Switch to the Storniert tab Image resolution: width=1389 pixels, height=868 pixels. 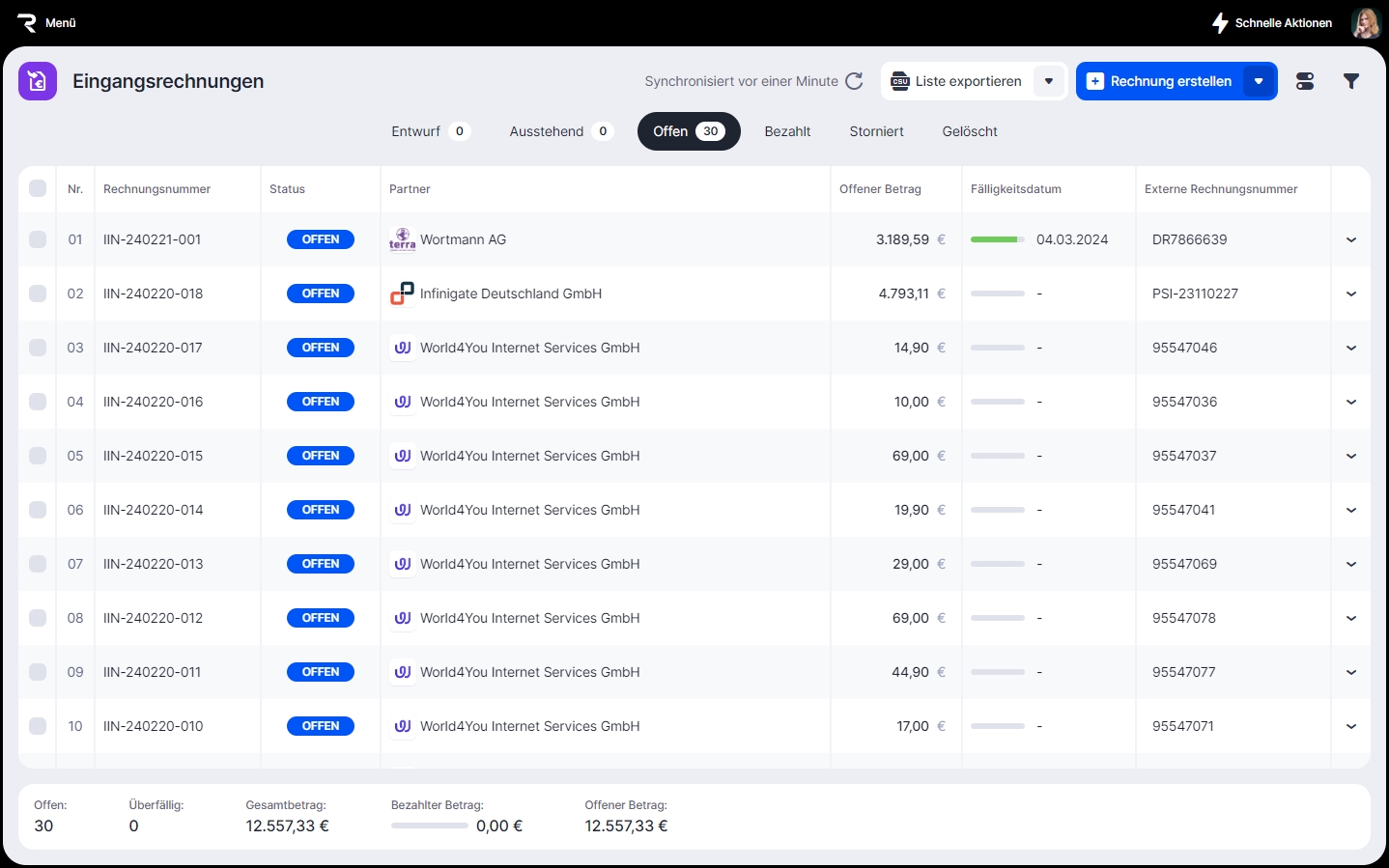pyautogui.click(x=876, y=131)
